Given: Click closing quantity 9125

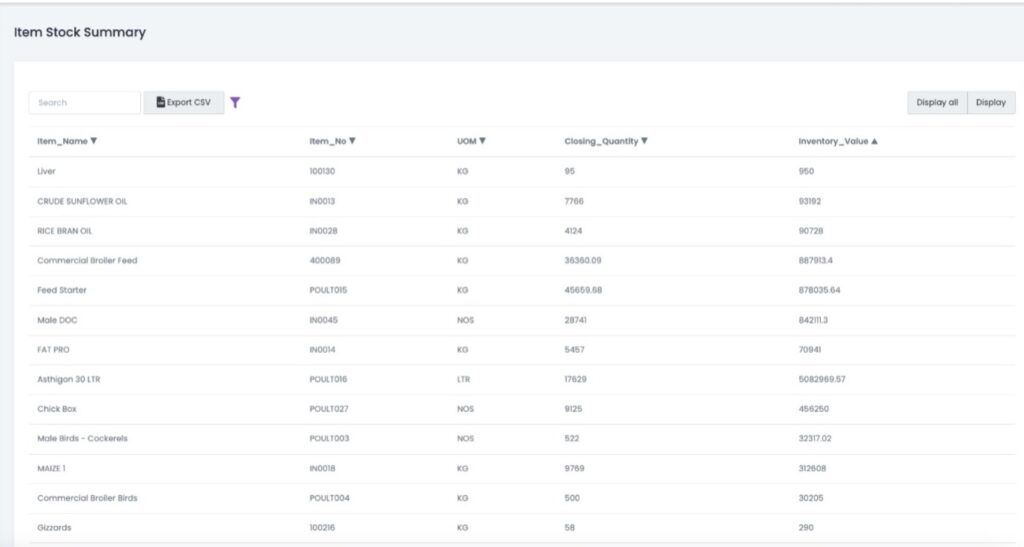Looking at the screenshot, I should point(573,409).
